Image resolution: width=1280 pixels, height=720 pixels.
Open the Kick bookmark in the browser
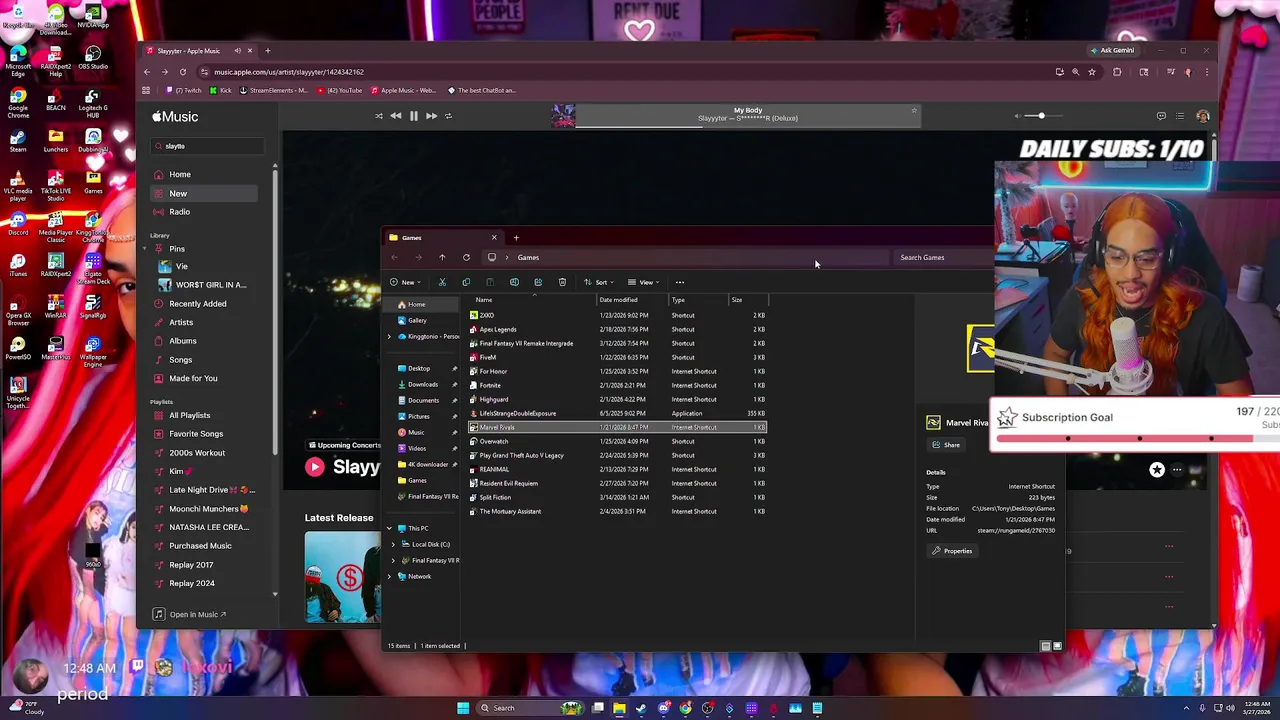[221, 90]
